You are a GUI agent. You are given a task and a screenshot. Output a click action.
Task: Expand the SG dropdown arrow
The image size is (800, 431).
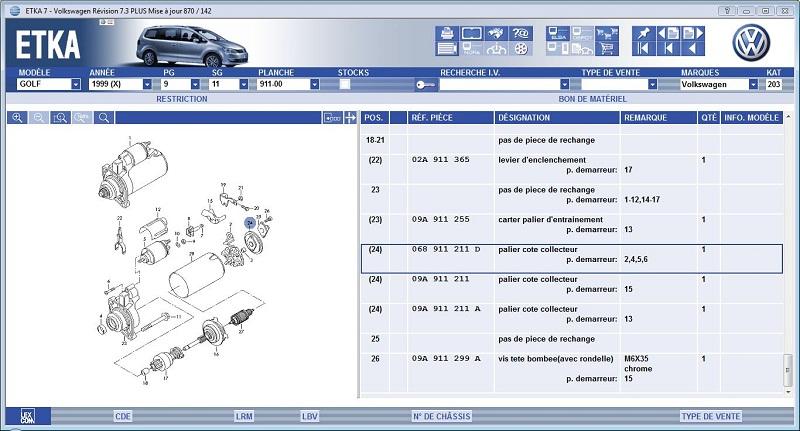pyautogui.click(x=243, y=84)
